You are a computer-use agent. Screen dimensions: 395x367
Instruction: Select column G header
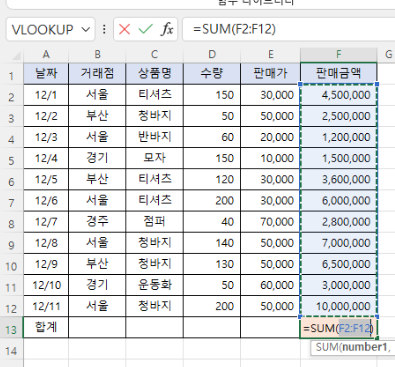(x=388, y=54)
